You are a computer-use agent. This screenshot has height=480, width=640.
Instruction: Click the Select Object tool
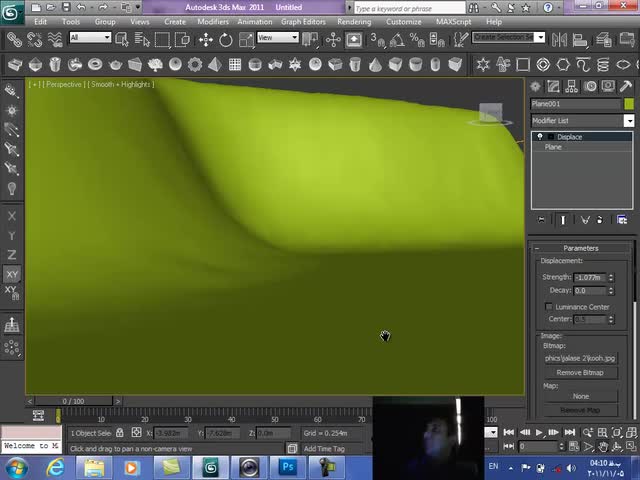pos(122,40)
